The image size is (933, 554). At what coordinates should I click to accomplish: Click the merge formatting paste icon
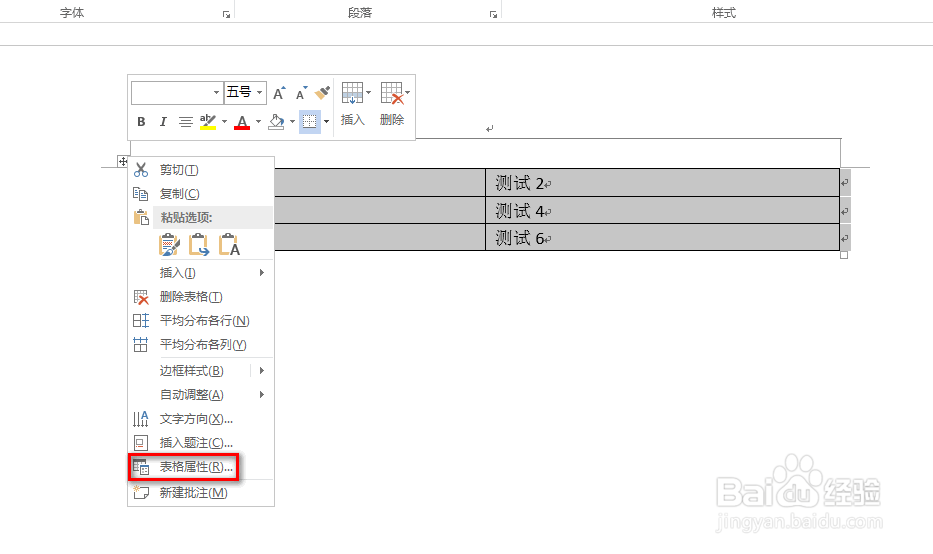coord(199,245)
